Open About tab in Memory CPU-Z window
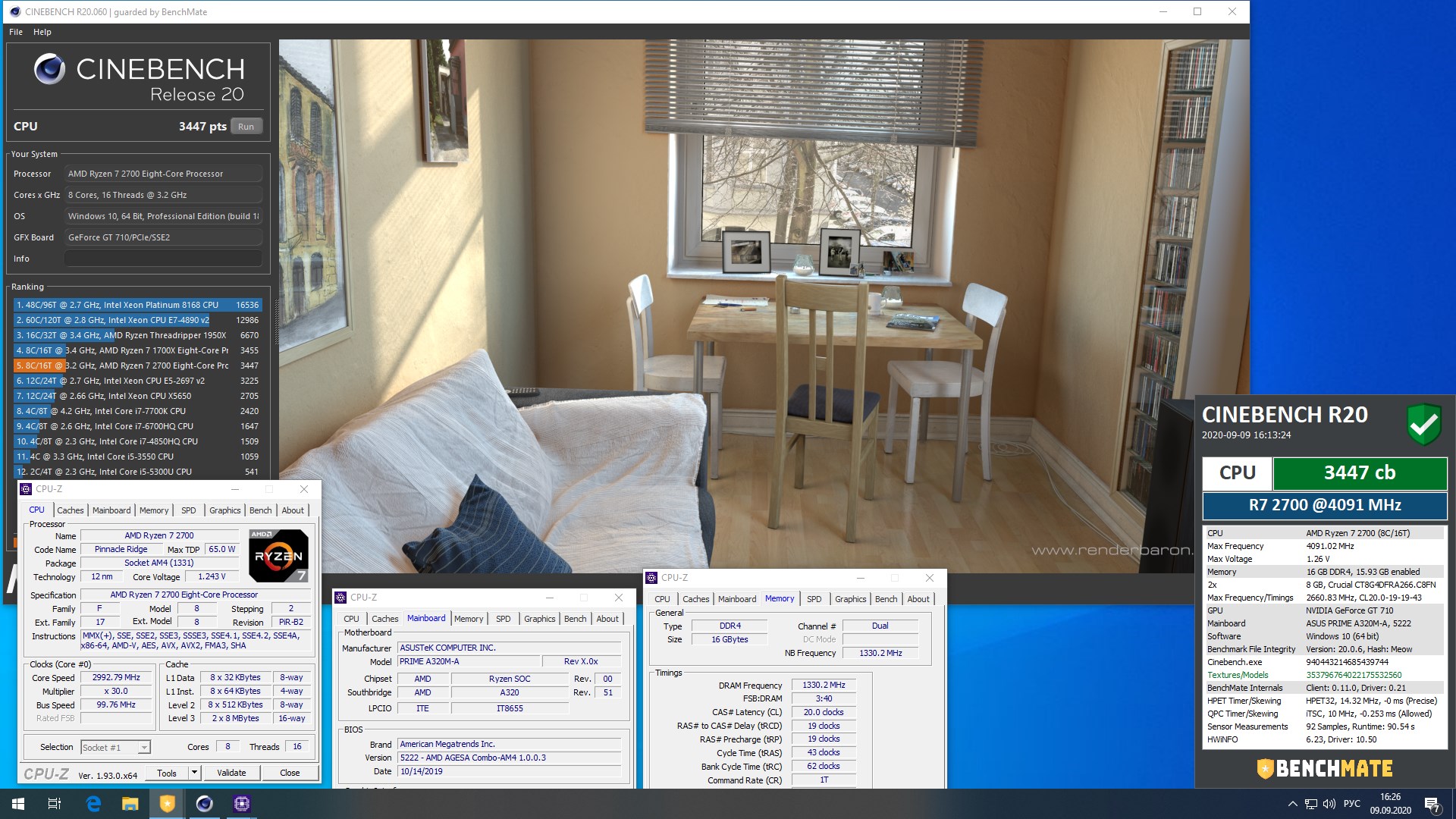This screenshot has height=819, width=1456. [x=918, y=599]
